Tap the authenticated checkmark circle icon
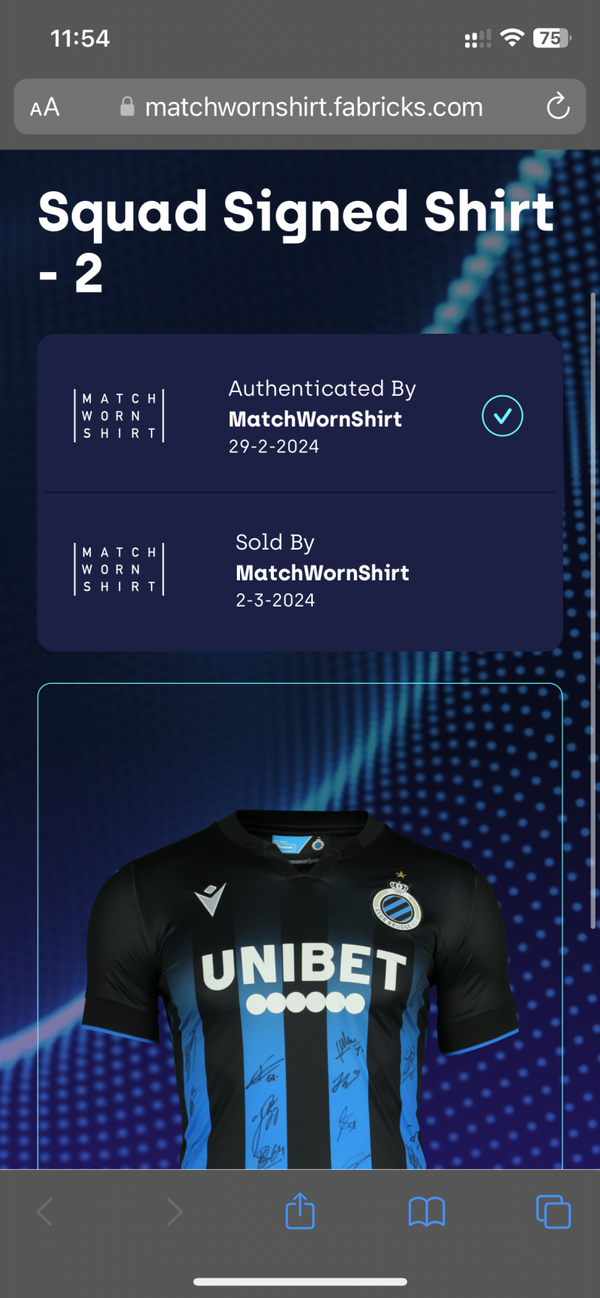Image resolution: width=600 pixels, height=1298 pixels. tap(502, 416)
